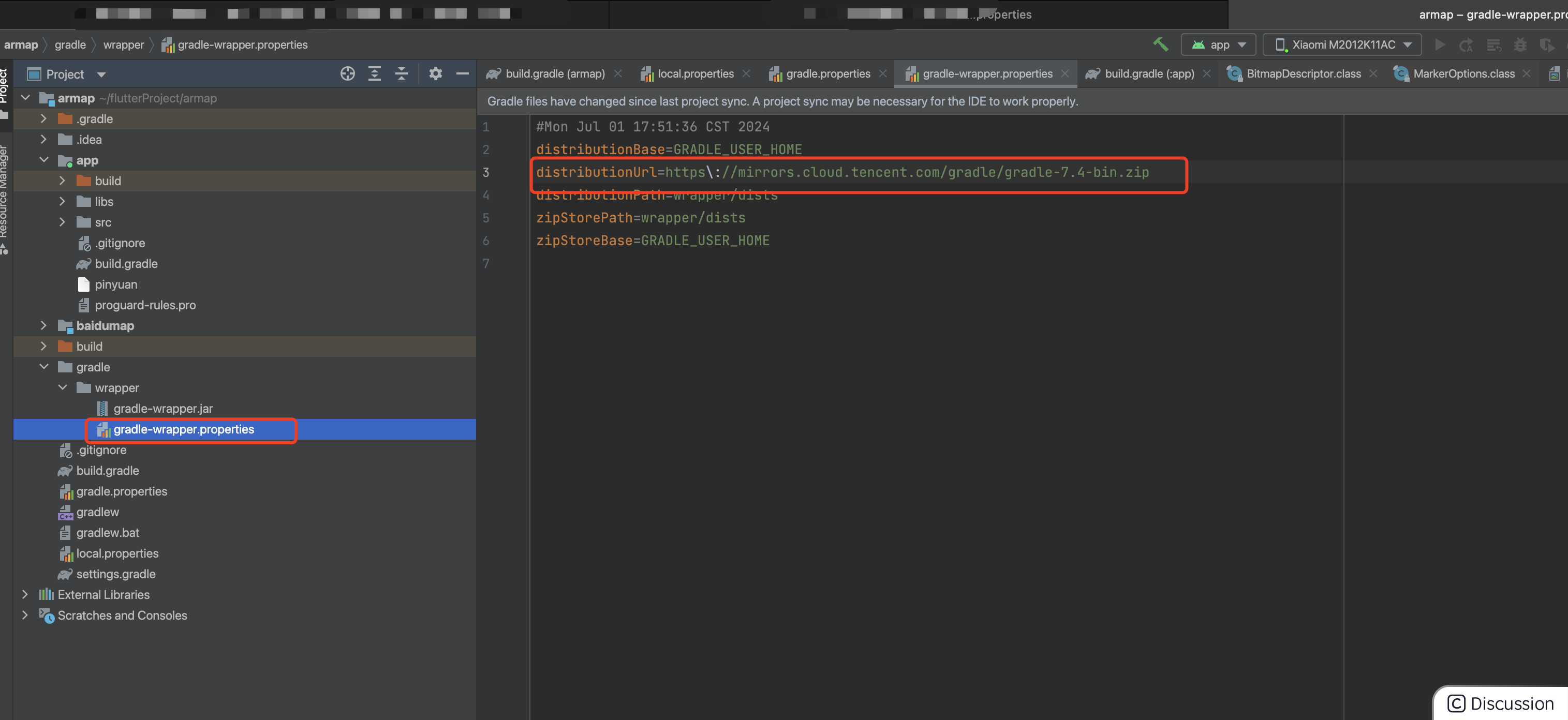1568x720 pixels.
Task: Expand the libs folder under app
Action: (62, 201)
